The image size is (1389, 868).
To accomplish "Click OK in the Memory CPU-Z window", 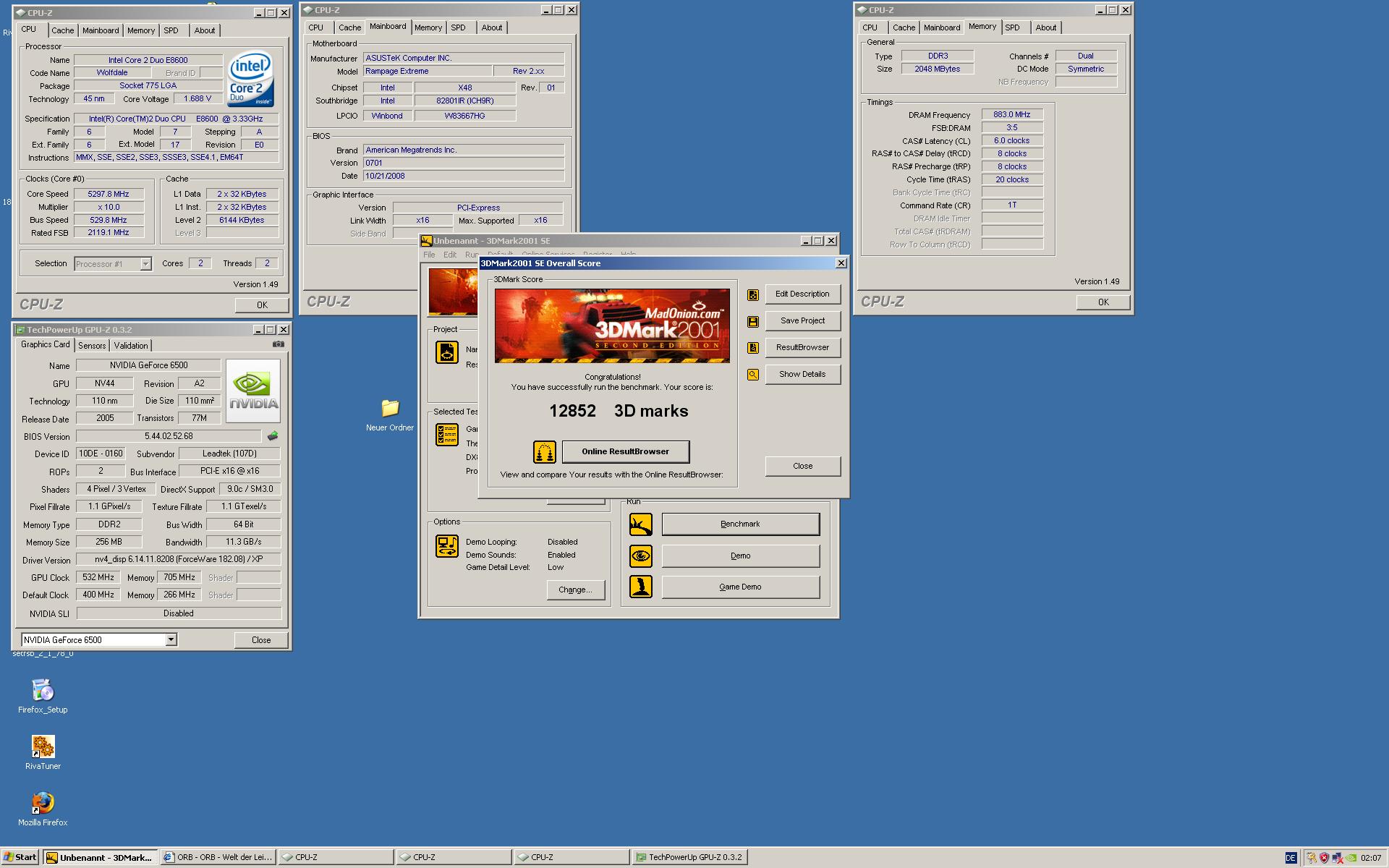I will pos(1103,302).
